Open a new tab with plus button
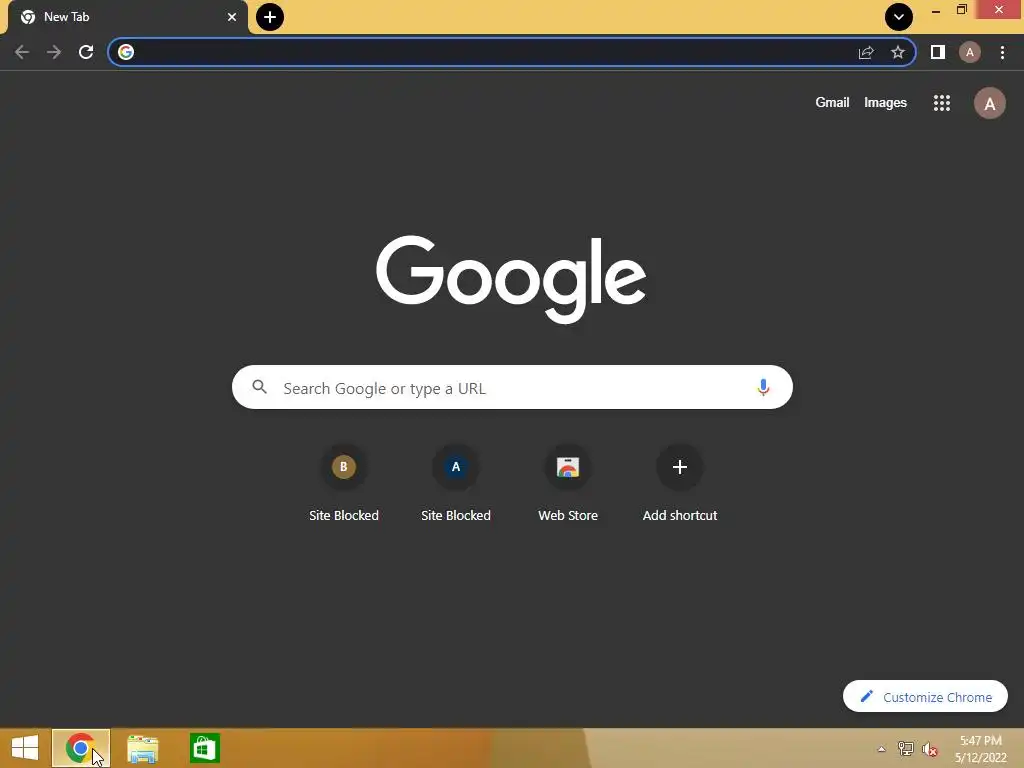The width and height of the screenshot is (1024, 768). (270, 17)
